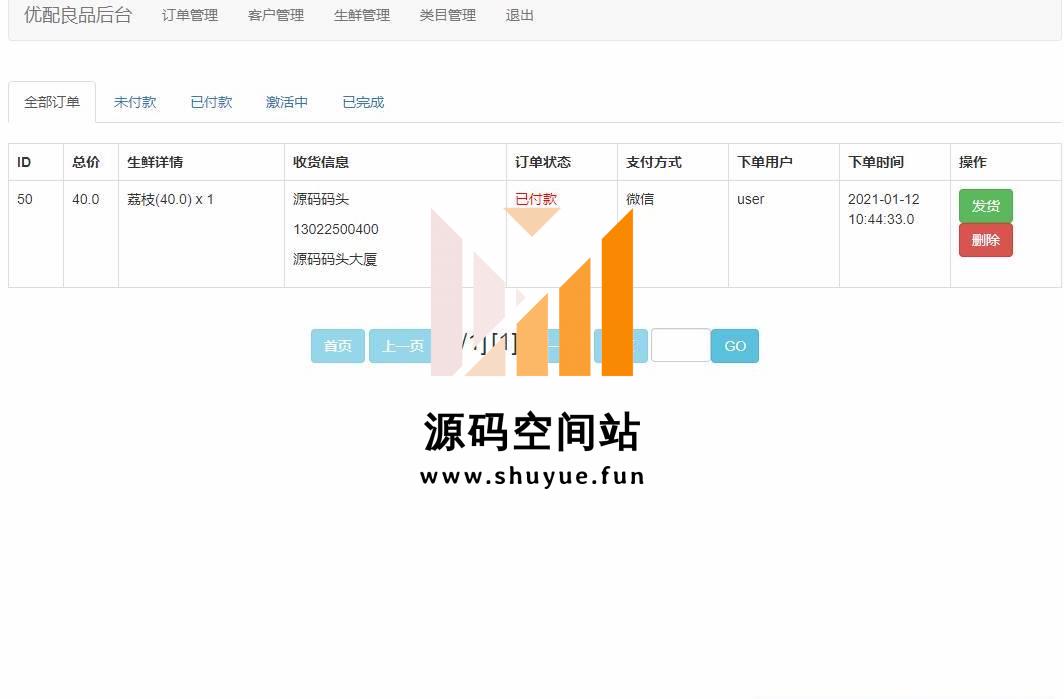The image size is (1064, 699).
Task: Open the 优配良品后台 brand link
Action: pos(78,15)
